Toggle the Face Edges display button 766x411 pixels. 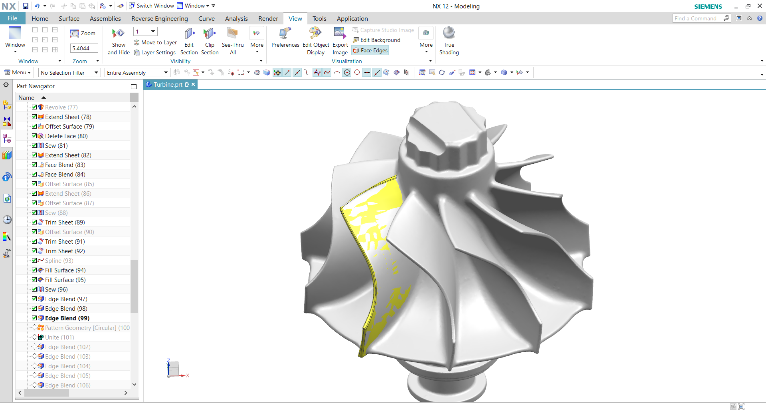point(370,50)
